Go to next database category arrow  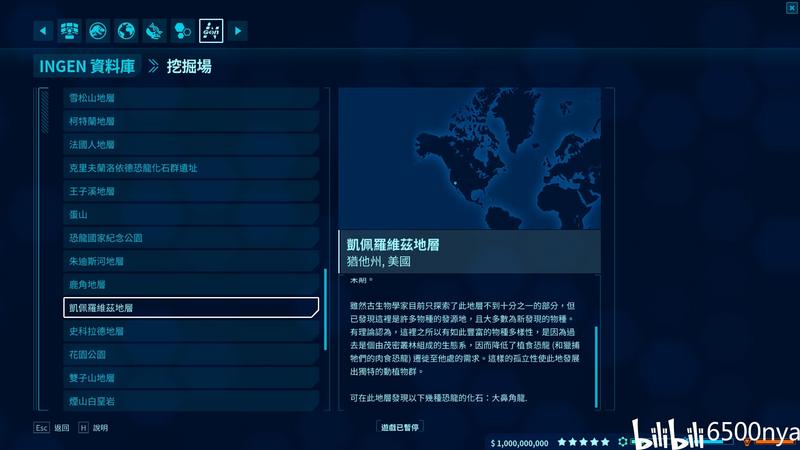click(238, 31)
